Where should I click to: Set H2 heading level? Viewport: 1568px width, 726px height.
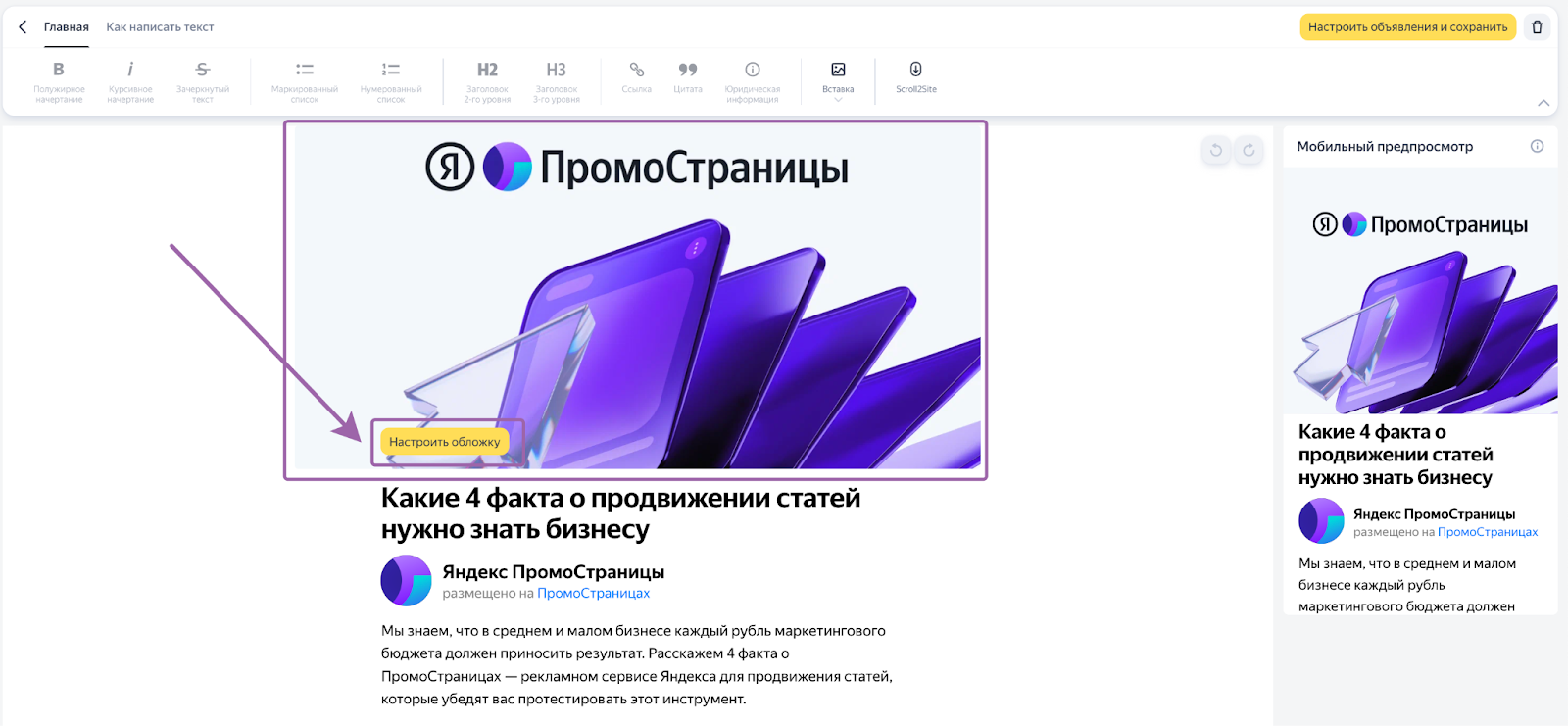487,79
